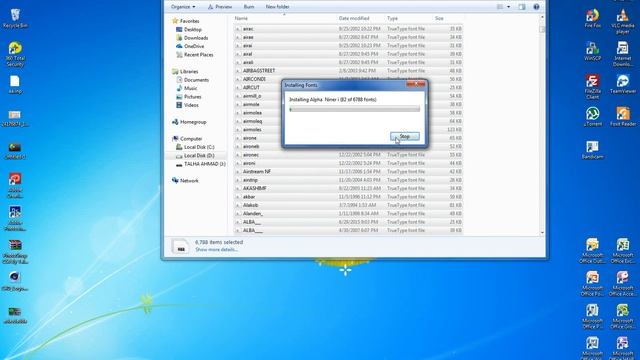
Task: Open uTorrent desktop shortcut
Action: 592,117
